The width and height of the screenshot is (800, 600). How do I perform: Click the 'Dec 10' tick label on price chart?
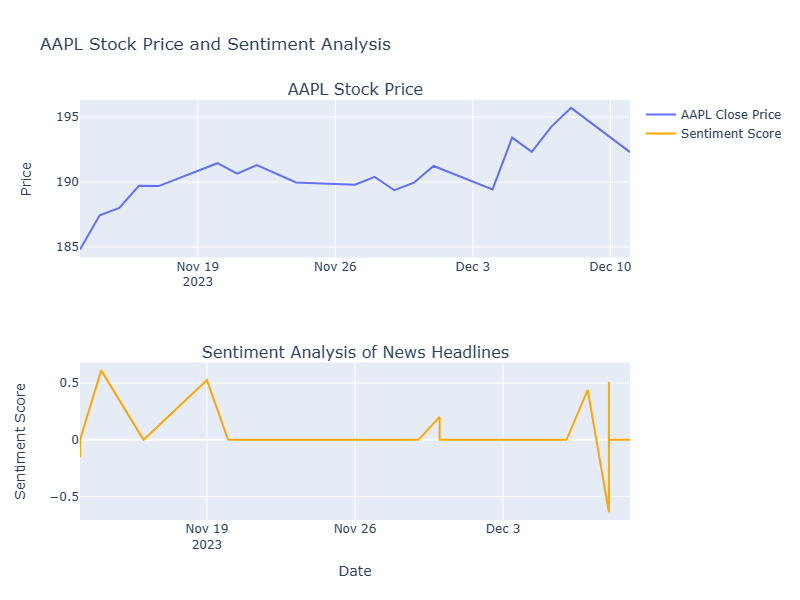tap(610, 267)
